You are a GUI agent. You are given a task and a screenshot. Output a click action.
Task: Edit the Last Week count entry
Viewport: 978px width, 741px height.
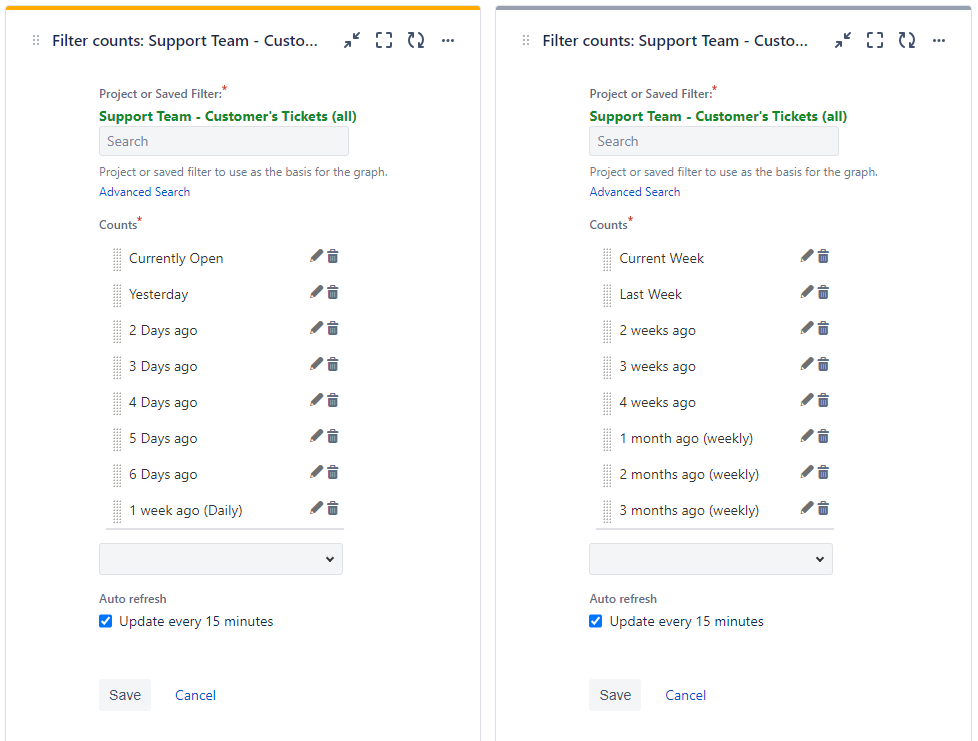point(807,293)
